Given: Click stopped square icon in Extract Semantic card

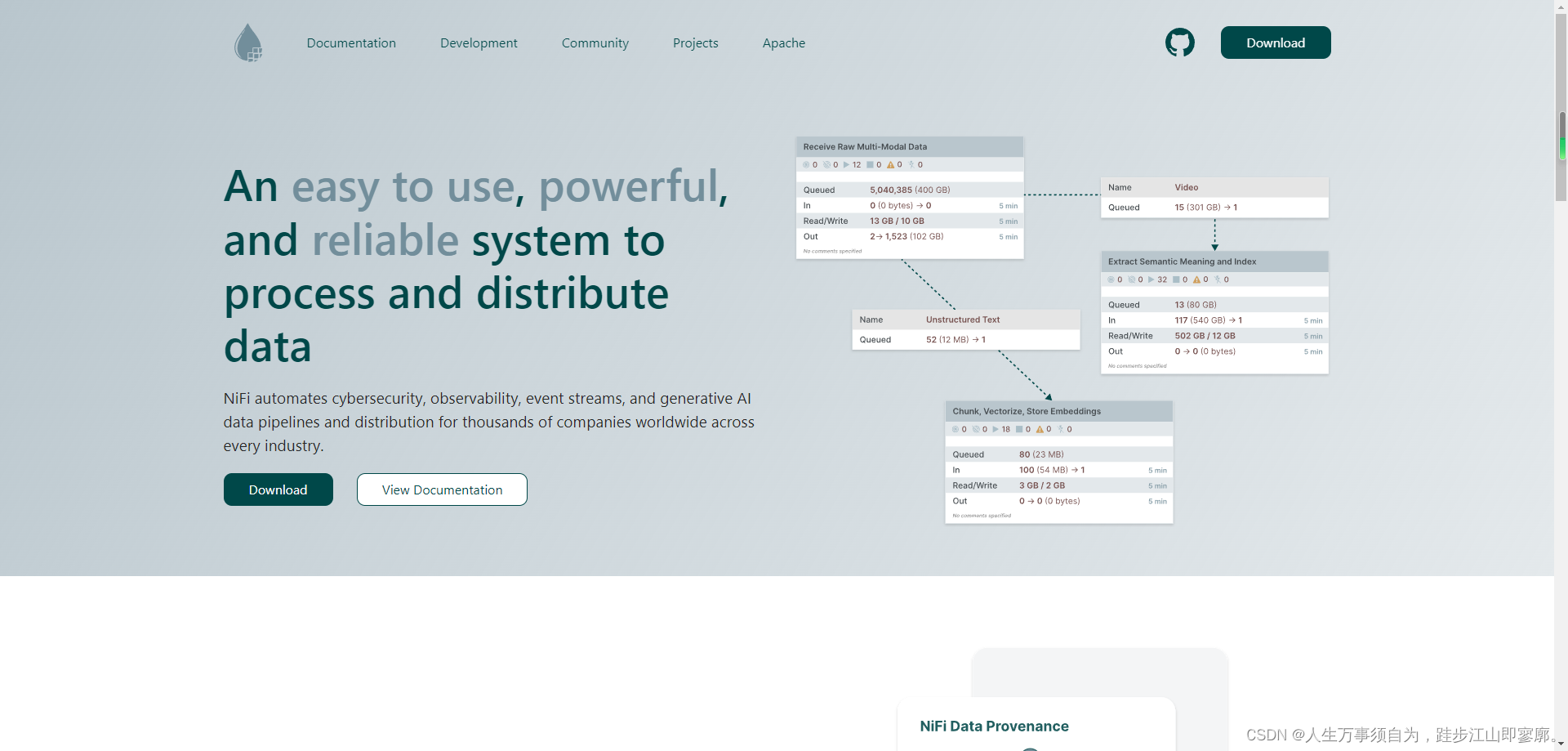Looking at the screenshot, I should [x=1176, y=279].
